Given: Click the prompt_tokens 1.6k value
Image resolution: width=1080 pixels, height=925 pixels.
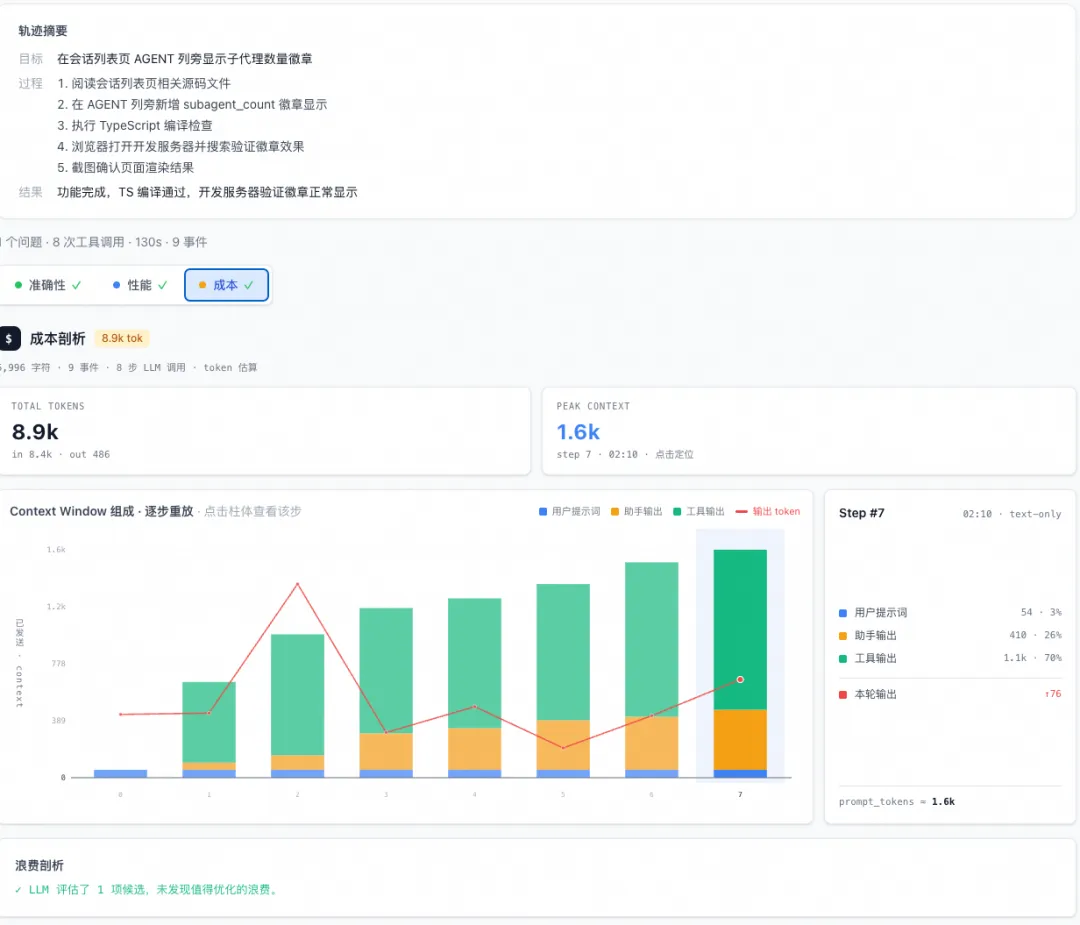Looking at the screenshot, I should pos(943,802).
